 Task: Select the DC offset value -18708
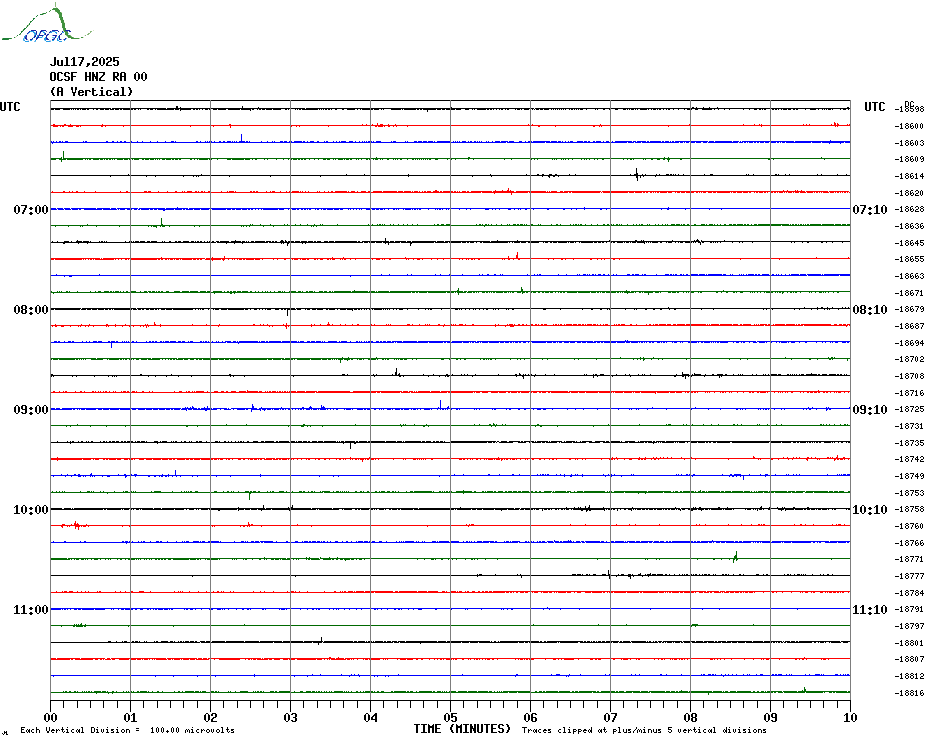point(909,376)
